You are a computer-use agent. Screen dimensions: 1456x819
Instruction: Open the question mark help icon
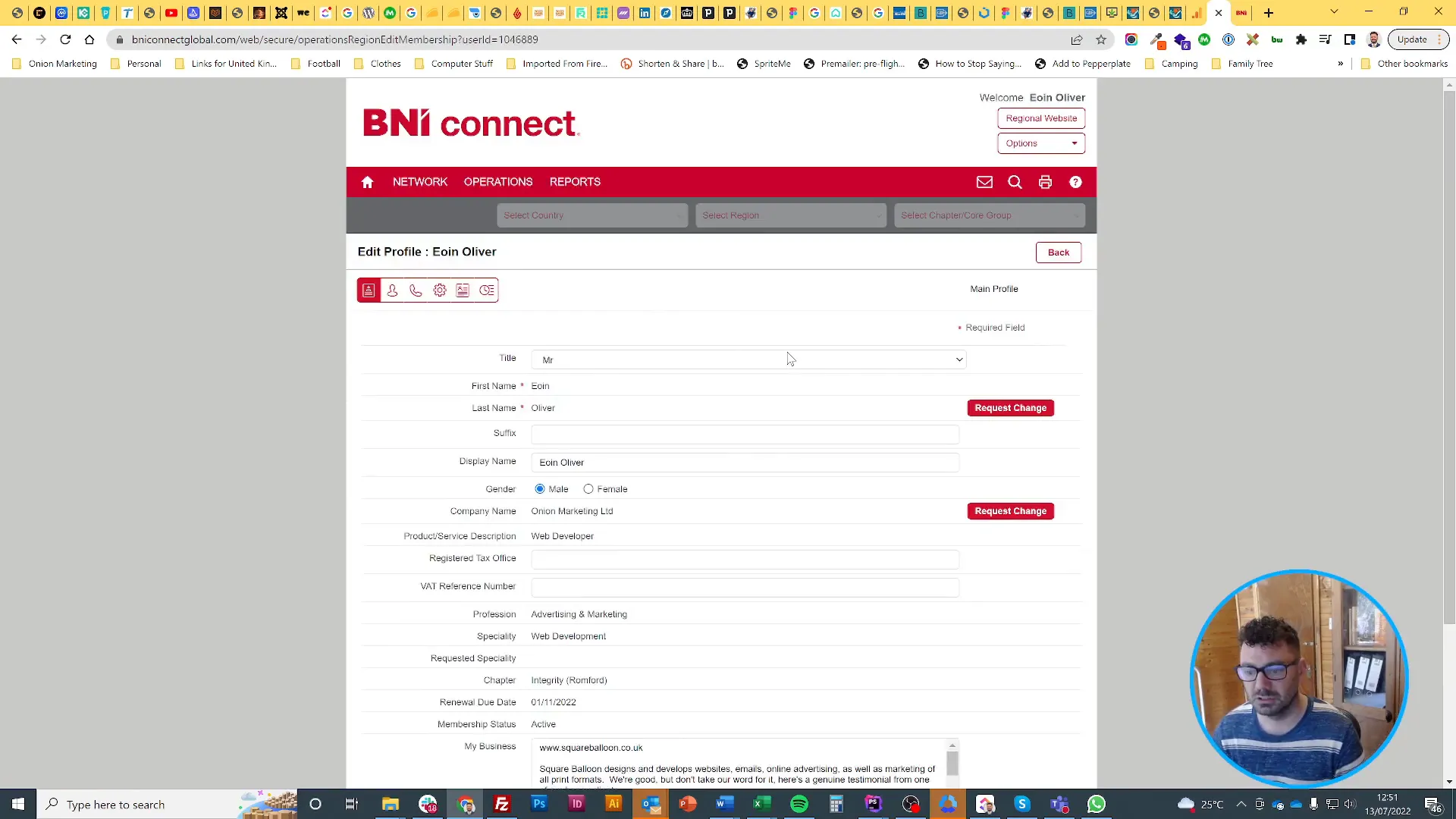[1075, 182]
